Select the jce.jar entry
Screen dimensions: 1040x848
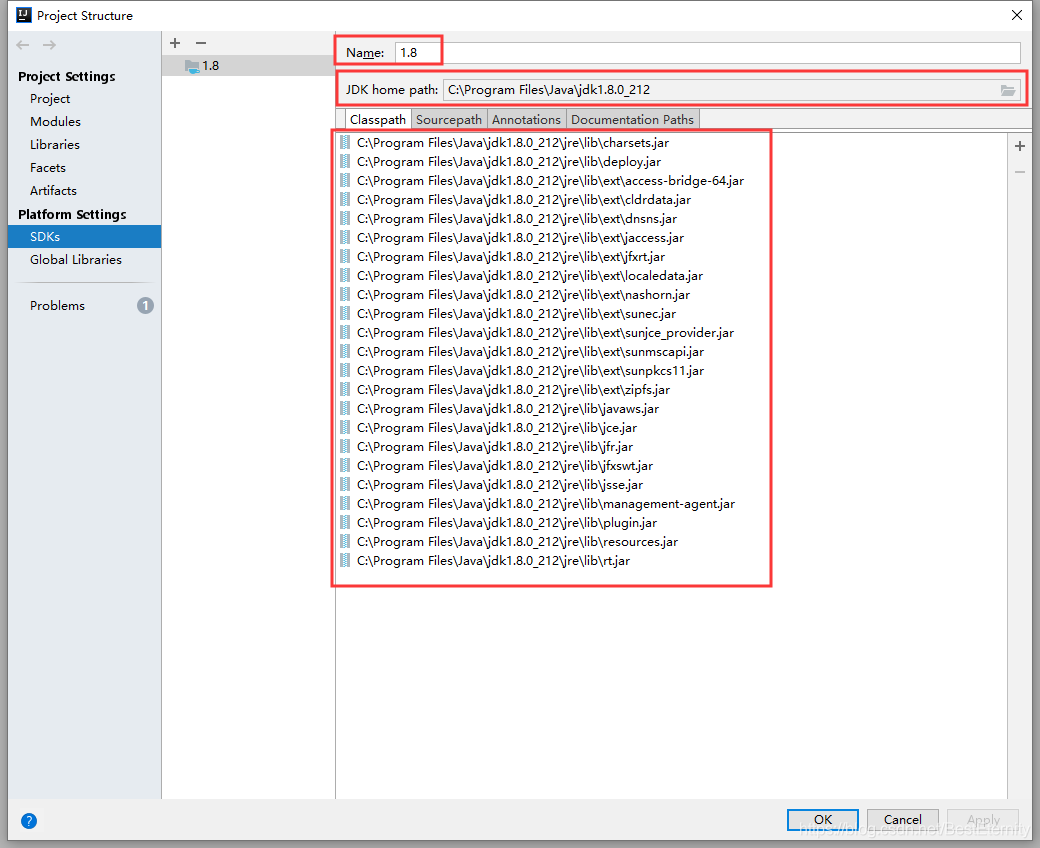tap(497, 428)
